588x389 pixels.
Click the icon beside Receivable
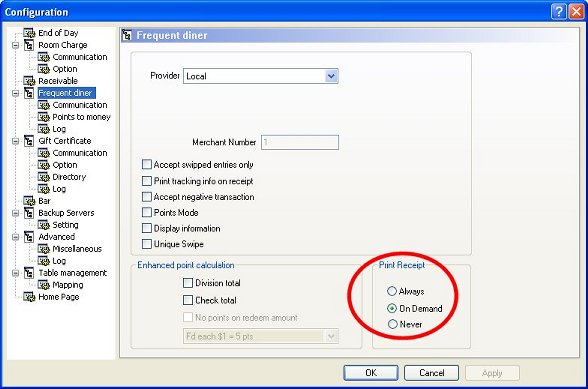(29, 81)
